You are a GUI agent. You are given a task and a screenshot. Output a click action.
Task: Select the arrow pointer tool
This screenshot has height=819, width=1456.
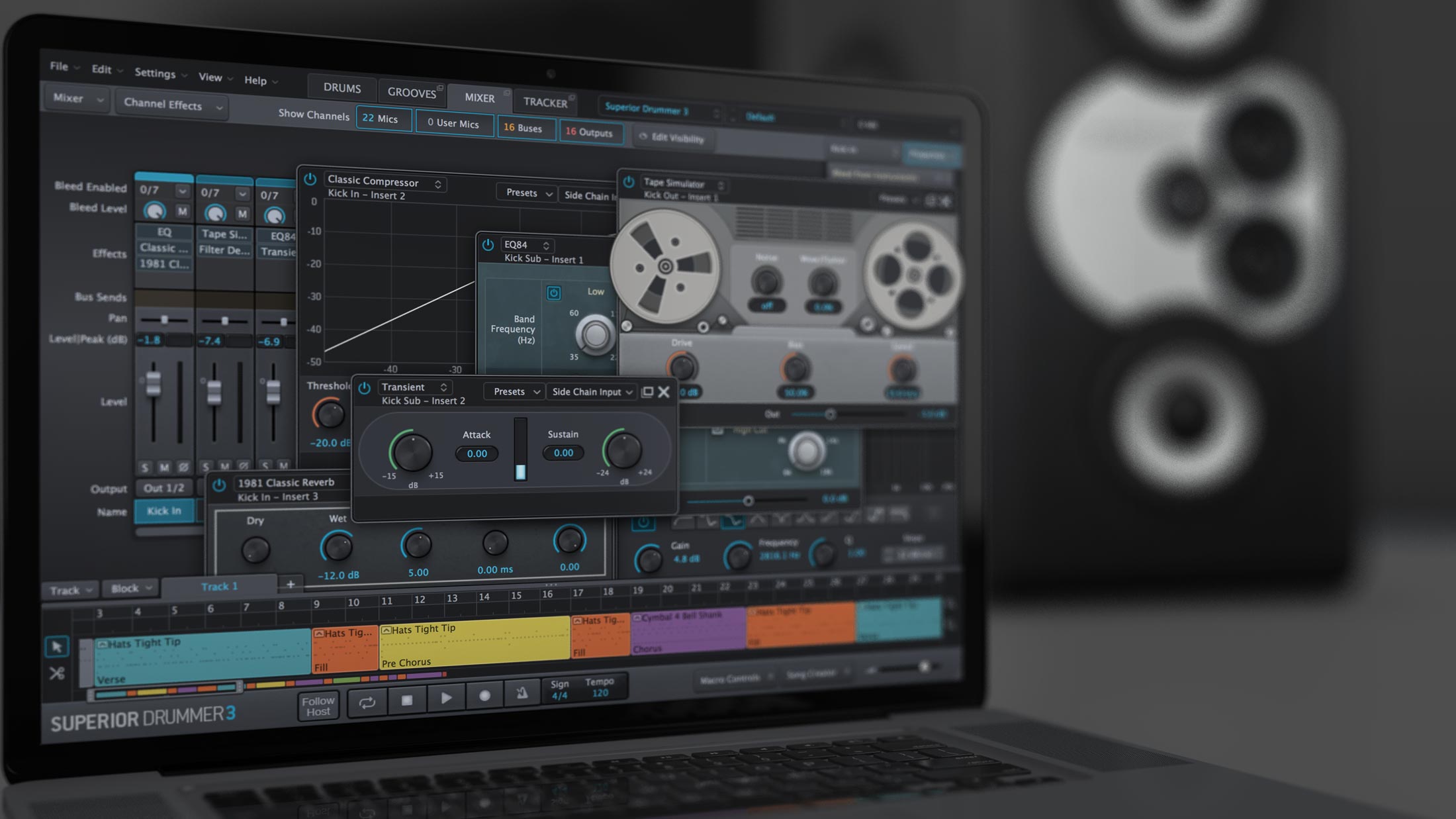click(x=57, y=647)
